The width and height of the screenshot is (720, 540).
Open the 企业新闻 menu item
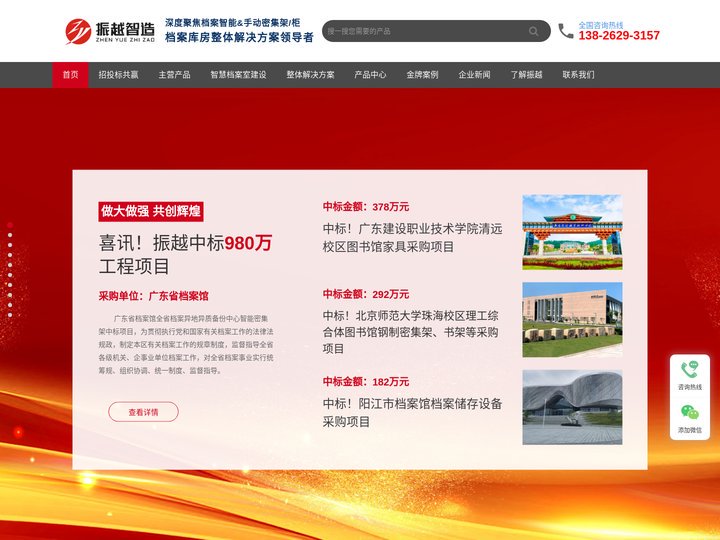tap(474, 74)
